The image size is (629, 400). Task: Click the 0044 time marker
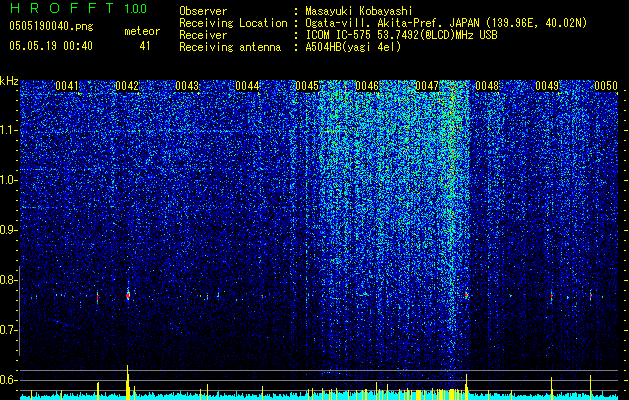[x=247, y=86]
